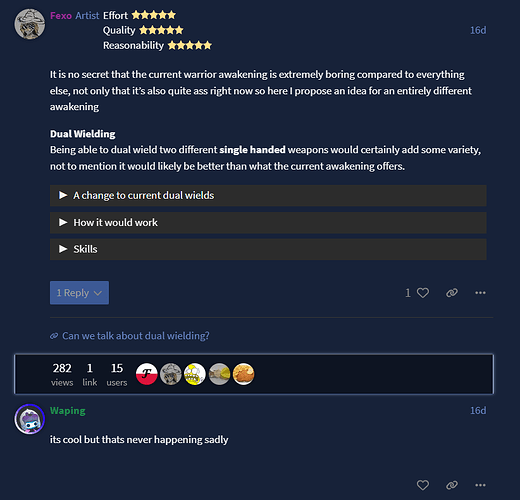The image size is (520, 500).
Task: Click the yellow cartoon face avatar in topic map
Action: point(195,374)
